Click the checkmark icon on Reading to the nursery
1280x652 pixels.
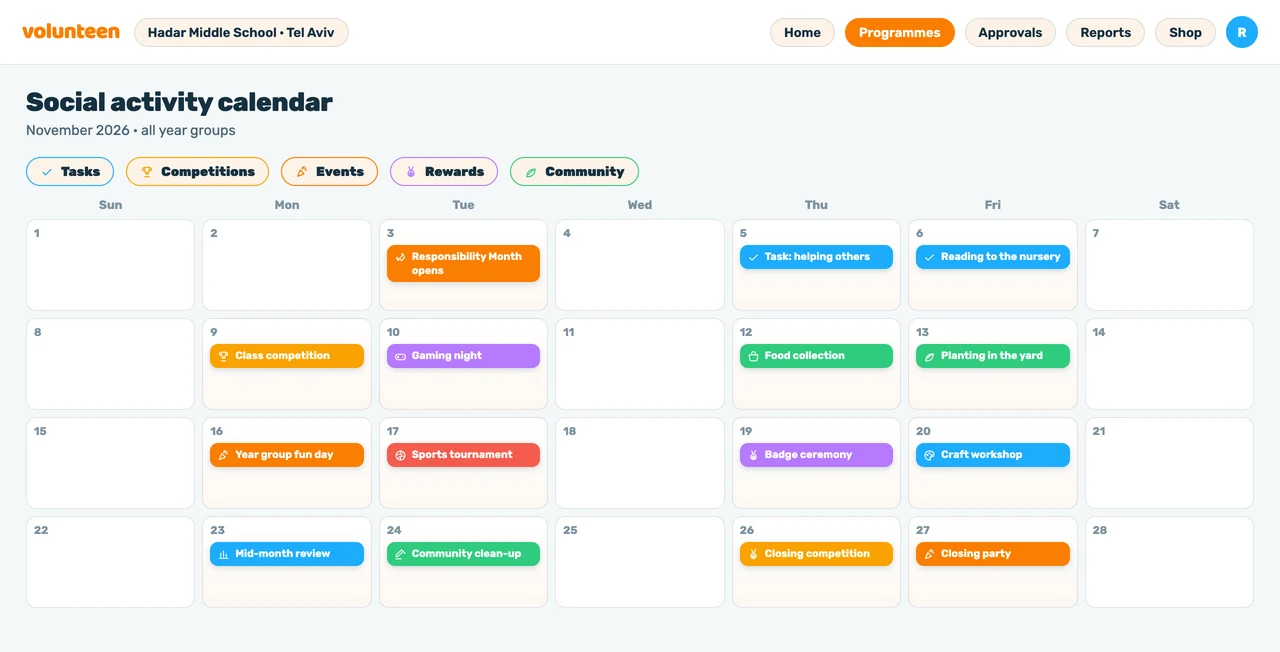930,257
